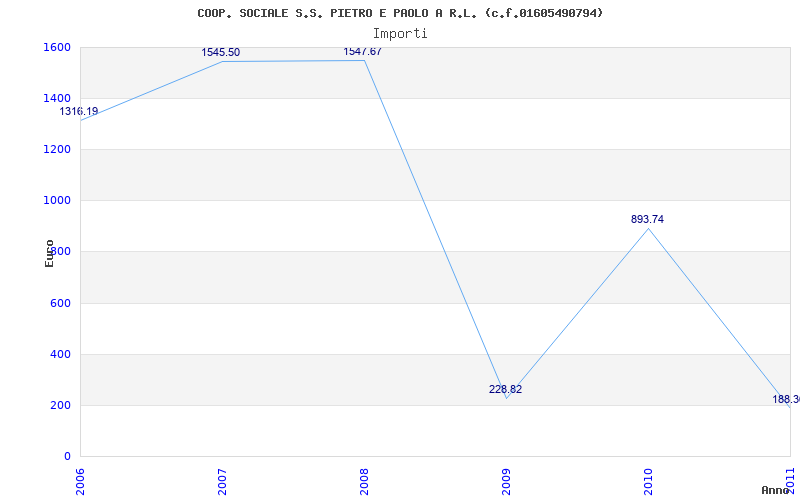The height and width of the screenshot is (500, 800).
Task: Select the data label 1545.50
Action: point(220,53)
